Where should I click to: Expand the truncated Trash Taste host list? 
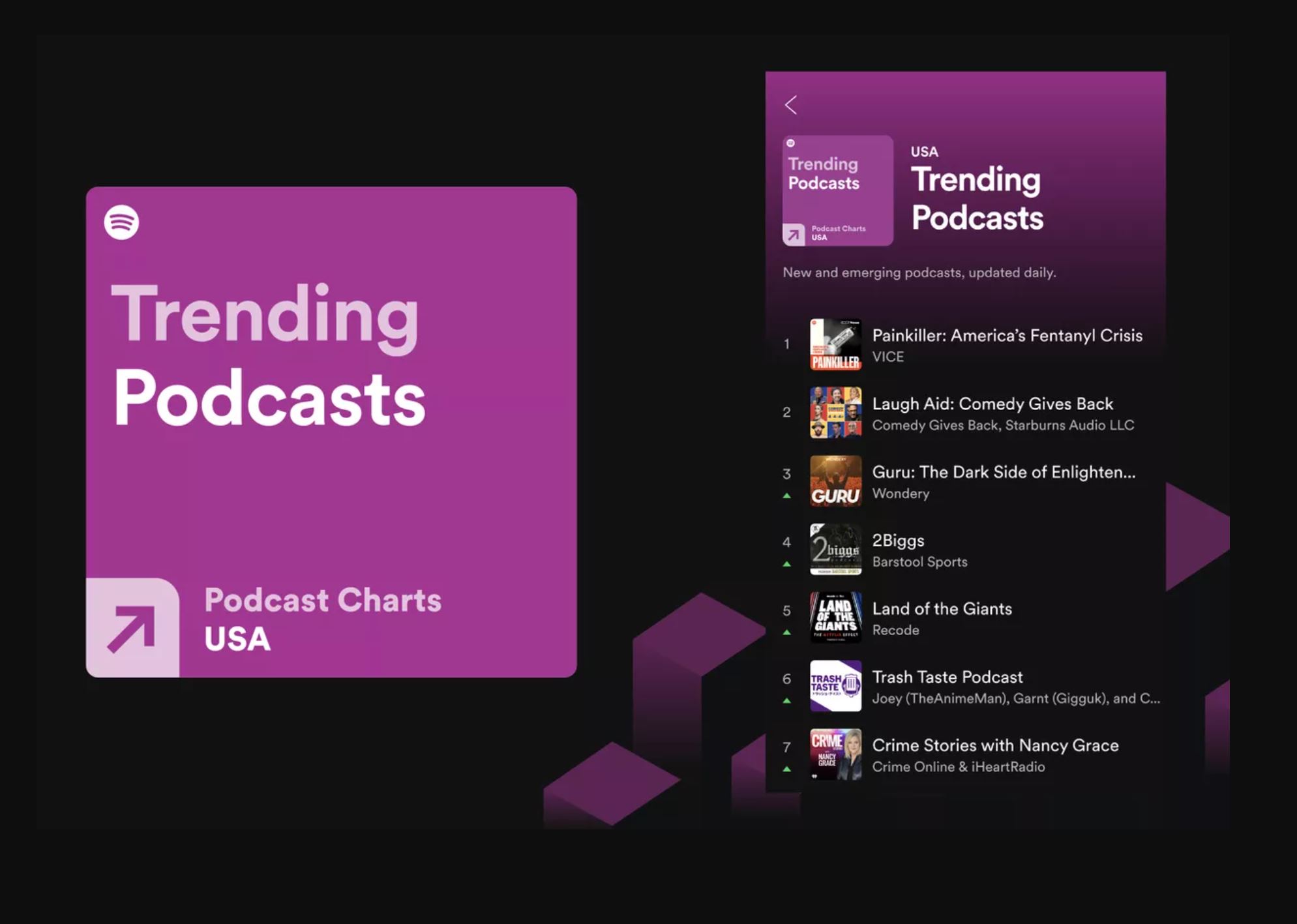tap(1016, 698)
